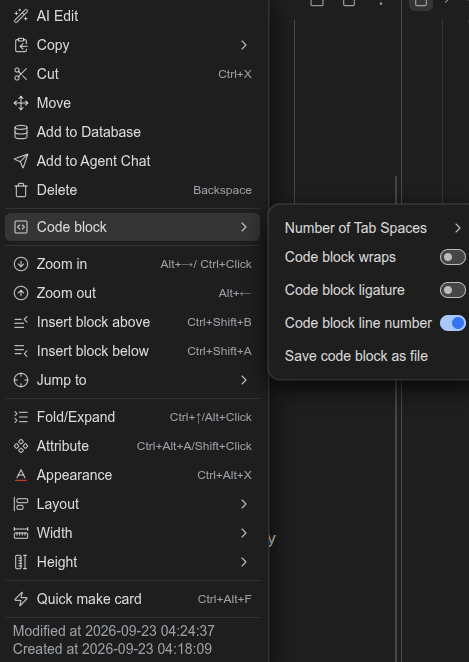Click the Add to Database cylinder icon
The height and width of the screenshot is (662, 469).
(x=21, y=132)
